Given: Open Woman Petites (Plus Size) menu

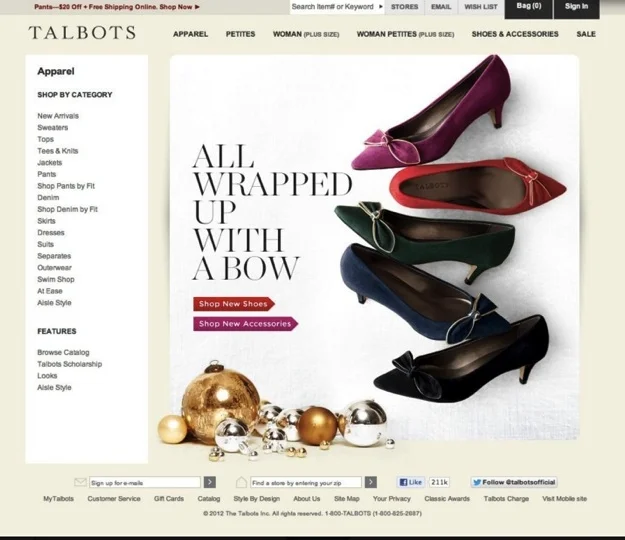Looking at the screenshot, I should coord(405,34).
